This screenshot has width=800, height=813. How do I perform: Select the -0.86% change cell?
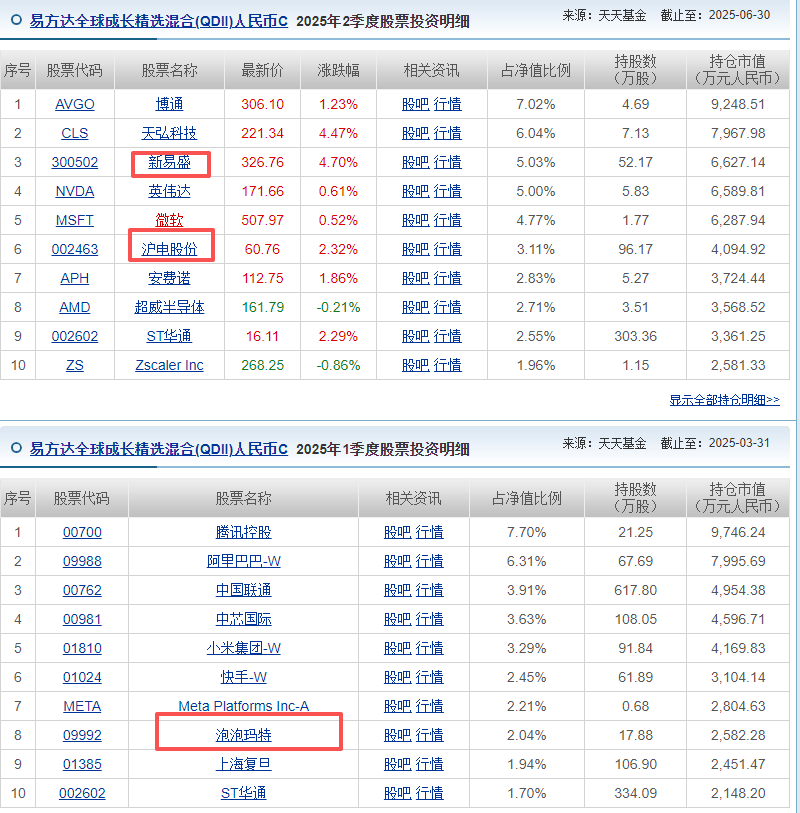tap(338, 366)
